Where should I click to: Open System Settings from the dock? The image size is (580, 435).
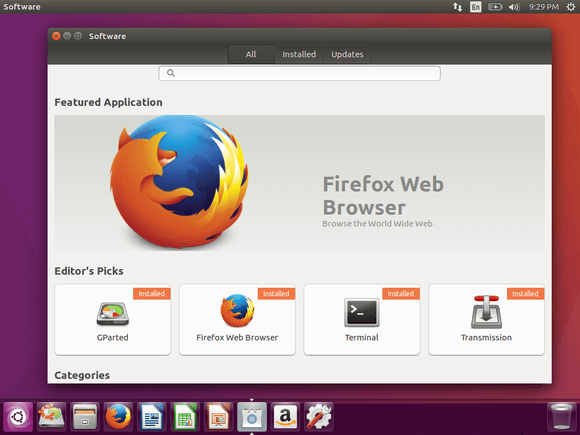coord(318,417)
